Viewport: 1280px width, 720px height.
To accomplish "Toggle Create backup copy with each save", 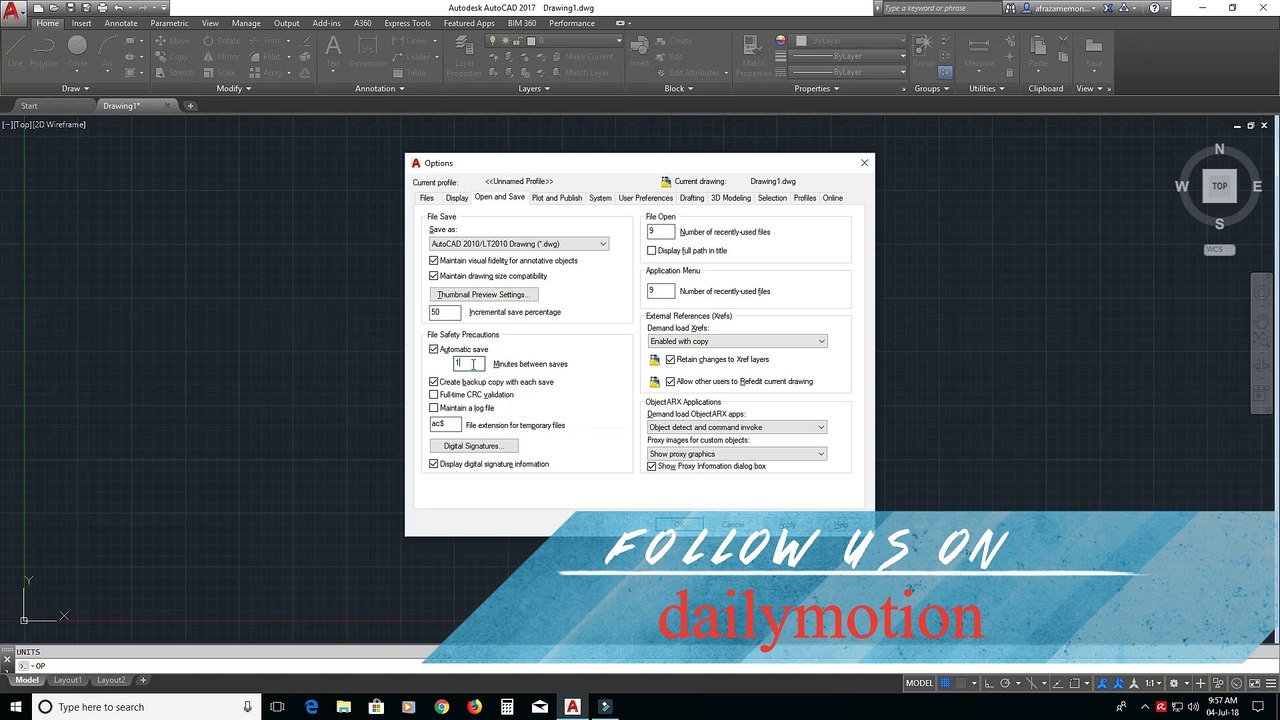I will click(x=433, y=382).
